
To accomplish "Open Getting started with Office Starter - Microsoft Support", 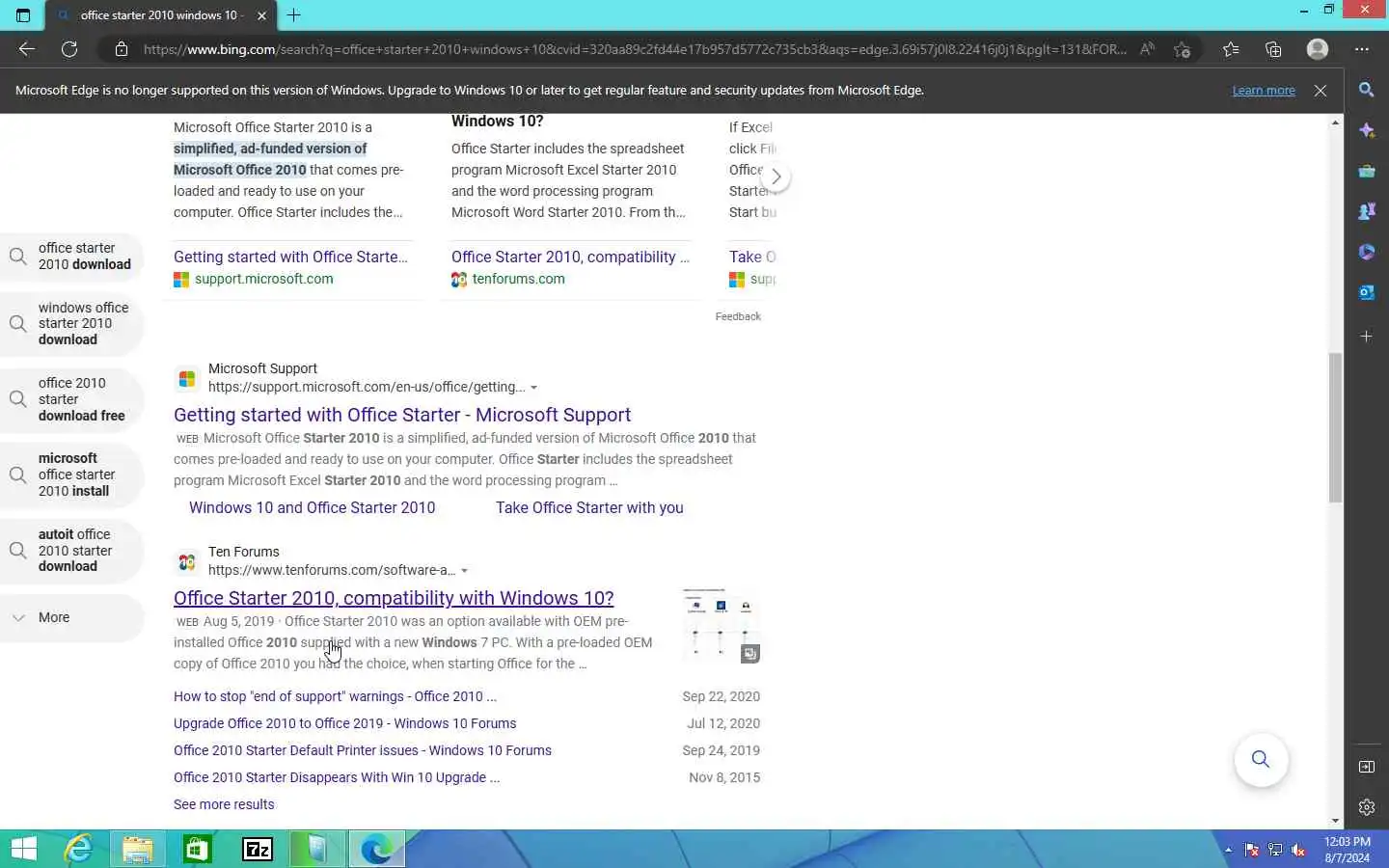I will [x=402, y=415].
